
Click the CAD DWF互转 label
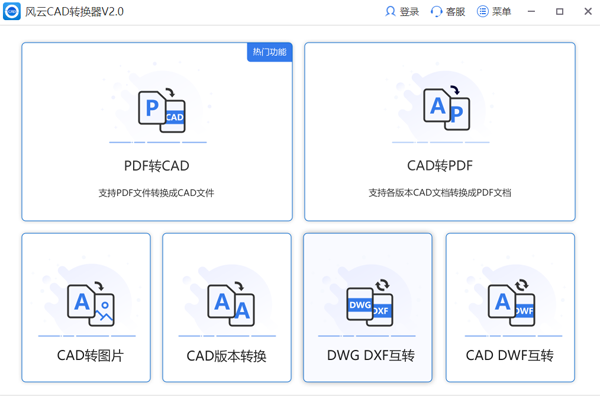pos(510,355)
